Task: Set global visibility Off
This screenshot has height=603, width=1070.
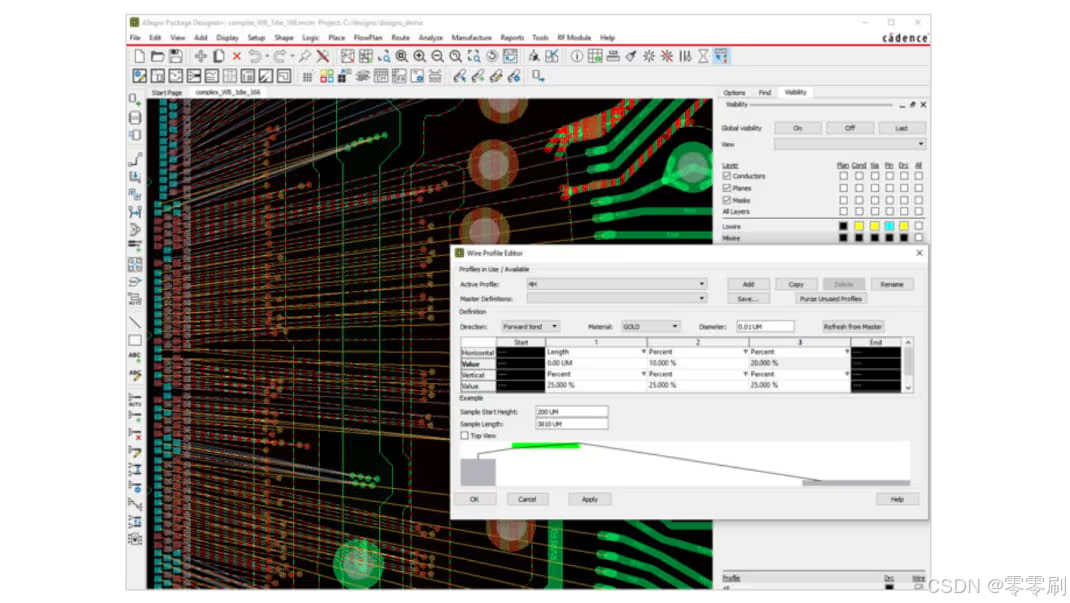Action: (850, 128)
